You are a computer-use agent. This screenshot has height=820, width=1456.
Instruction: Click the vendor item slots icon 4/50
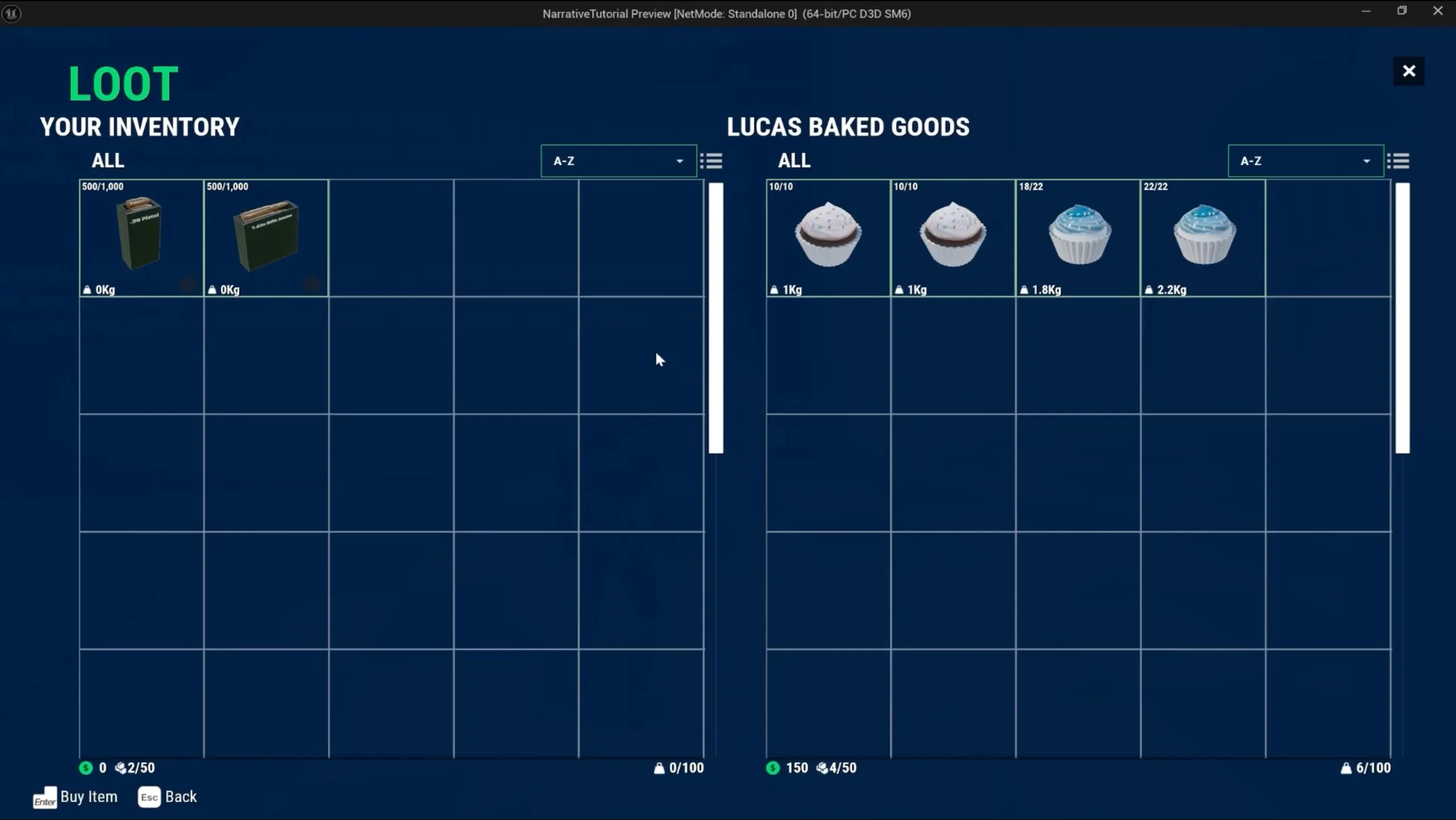(822, 768)
